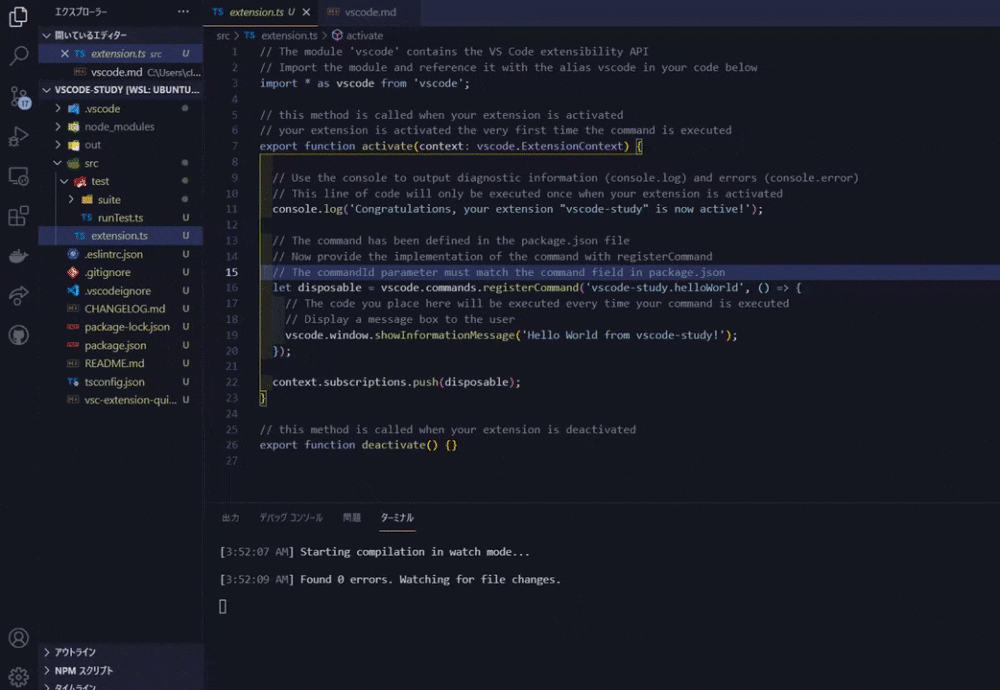Image resolution: width=1000 pixels, height=690 pixels.
Task: Click the Accounts icon at sidebar bottom
Action: pos(17,637)
